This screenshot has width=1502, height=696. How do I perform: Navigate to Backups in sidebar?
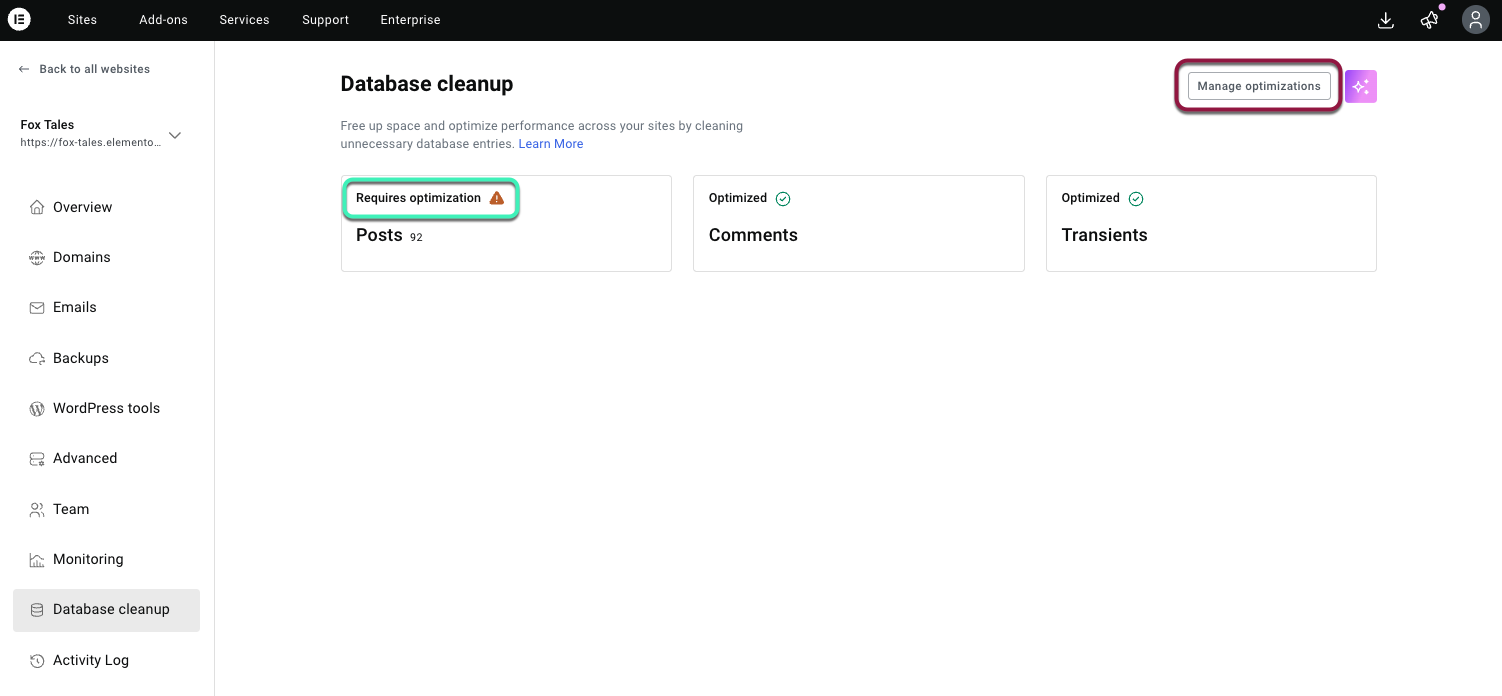point(81,358)
